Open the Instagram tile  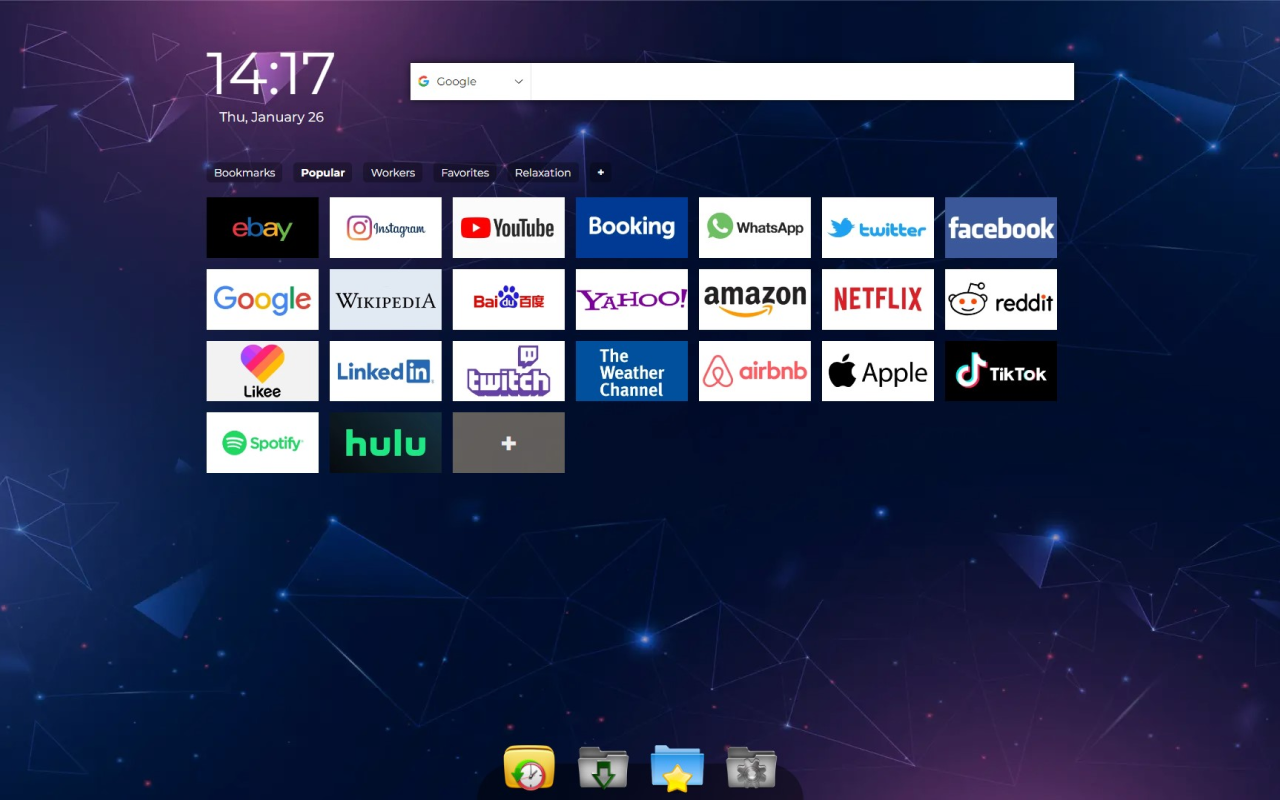385,227
